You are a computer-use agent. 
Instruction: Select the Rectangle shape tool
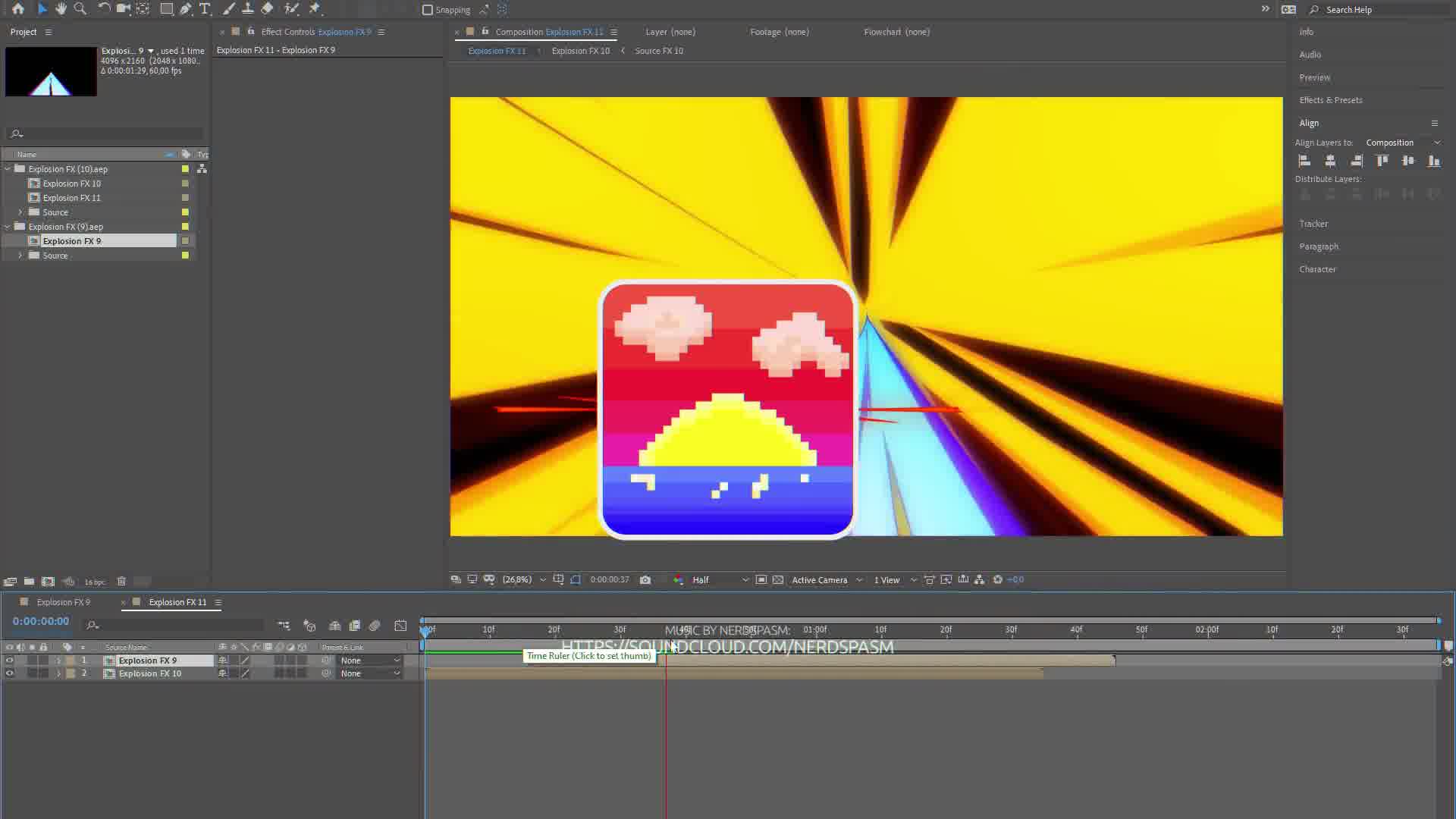point(166,9)
